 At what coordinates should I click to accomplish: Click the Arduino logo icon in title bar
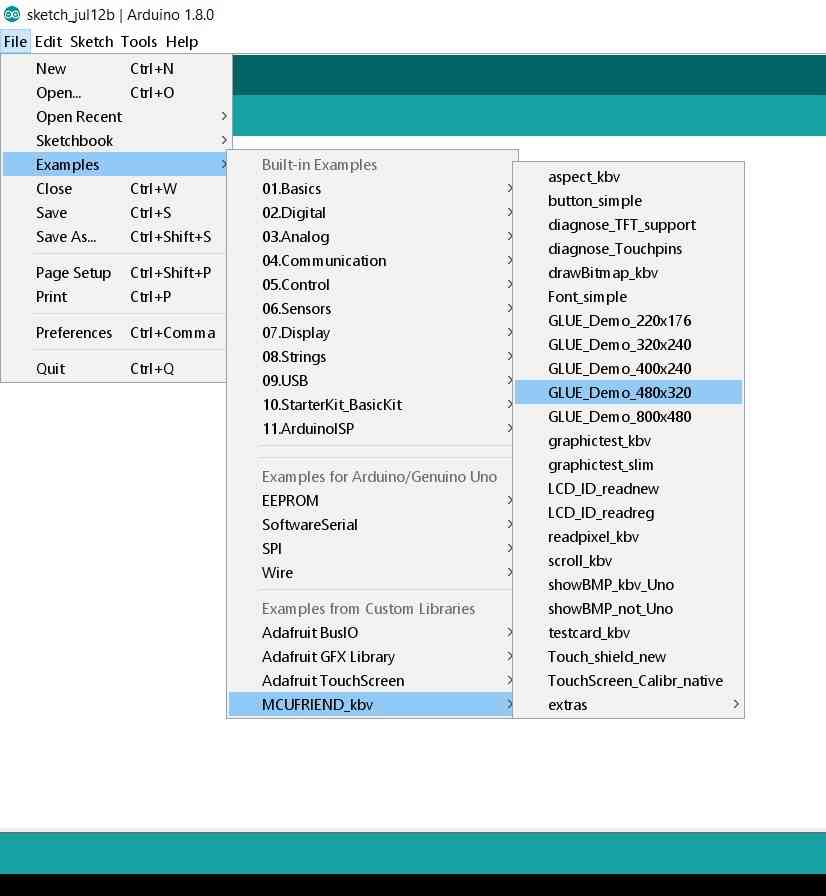point(11,14)
